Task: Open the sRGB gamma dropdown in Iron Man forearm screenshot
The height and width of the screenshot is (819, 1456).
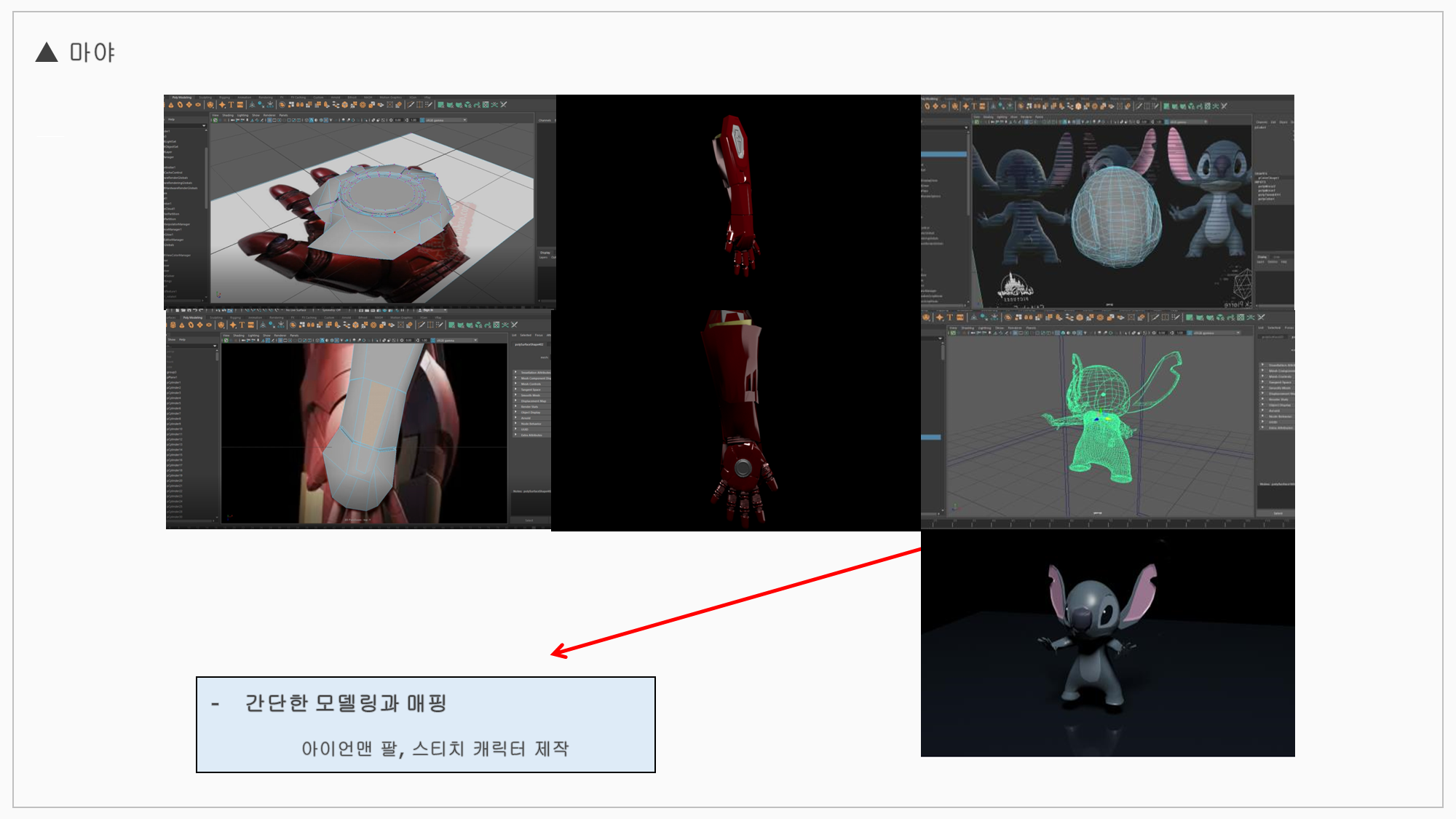Action: 456,340
